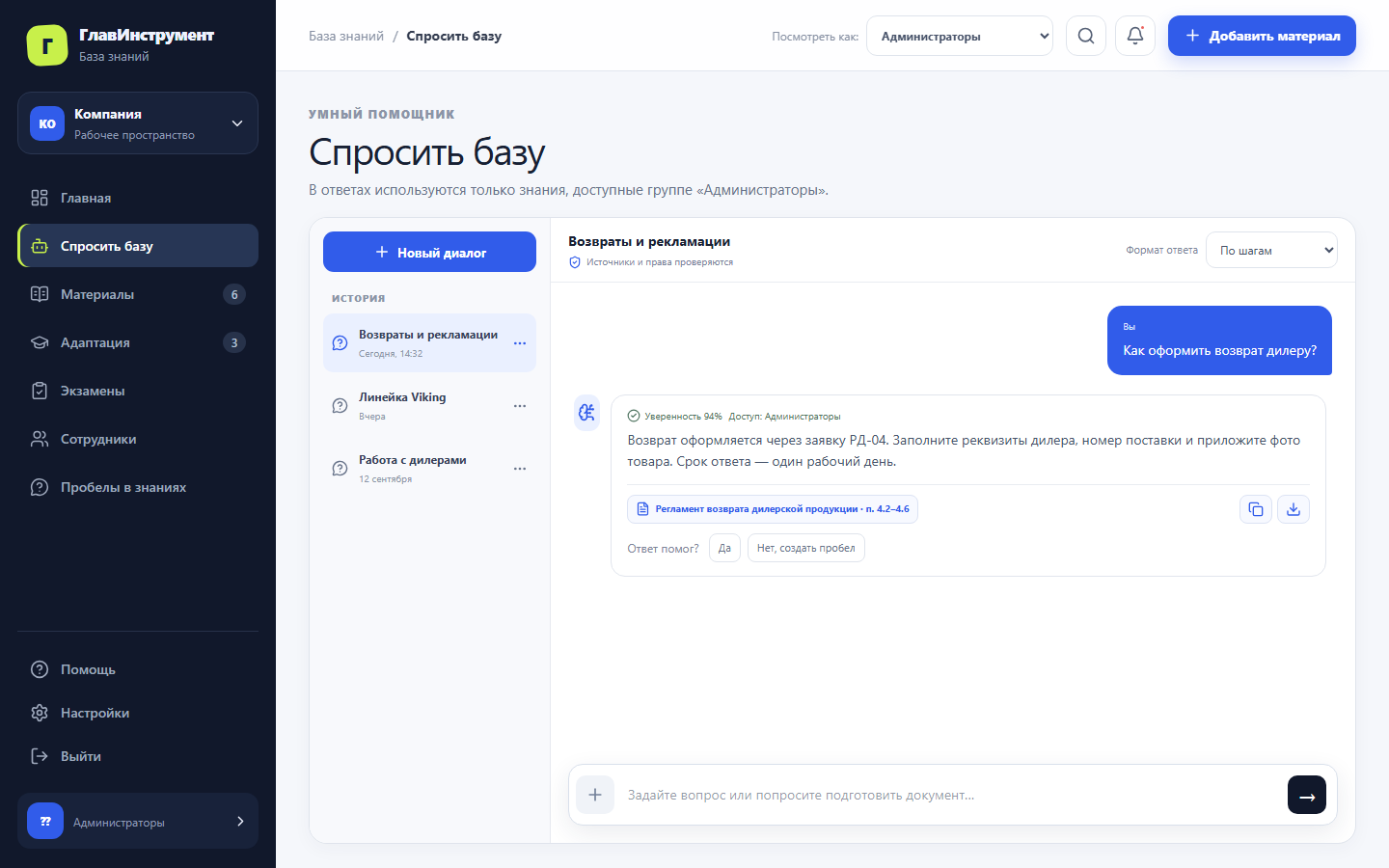Viewport: 1389px width, 868px height.
Task: Go to Главная in sidebar
Action: 138,198
